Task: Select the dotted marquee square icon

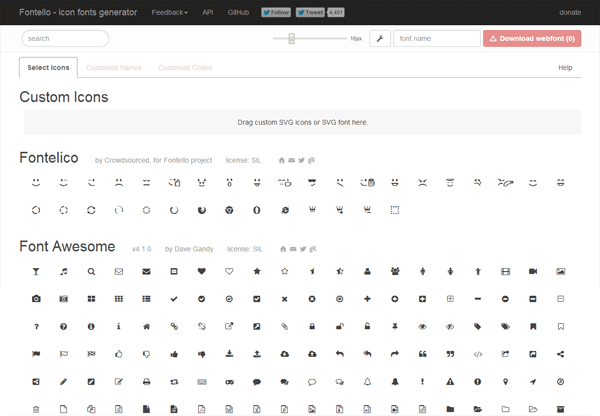Action: pyautogui.click(x=395, y=210)
